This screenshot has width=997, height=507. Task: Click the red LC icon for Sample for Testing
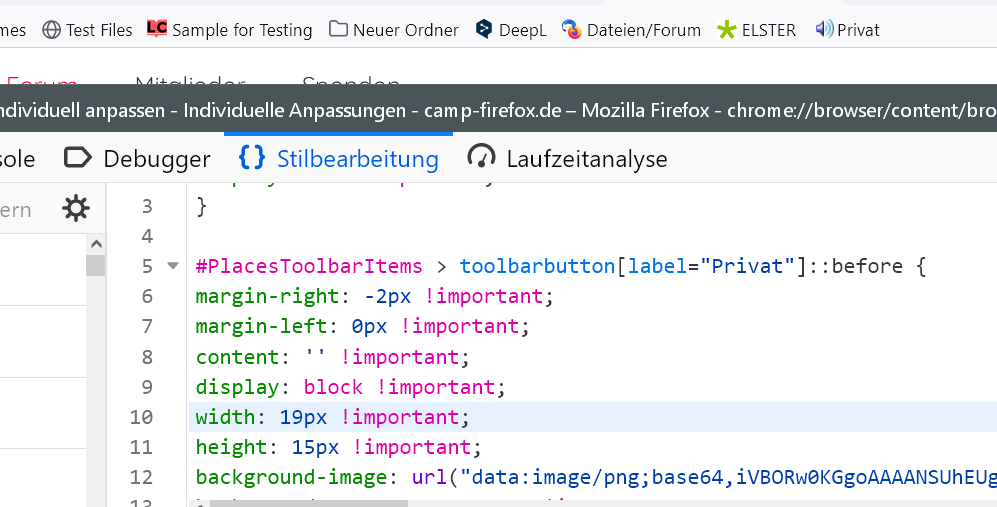pos(157,29)
